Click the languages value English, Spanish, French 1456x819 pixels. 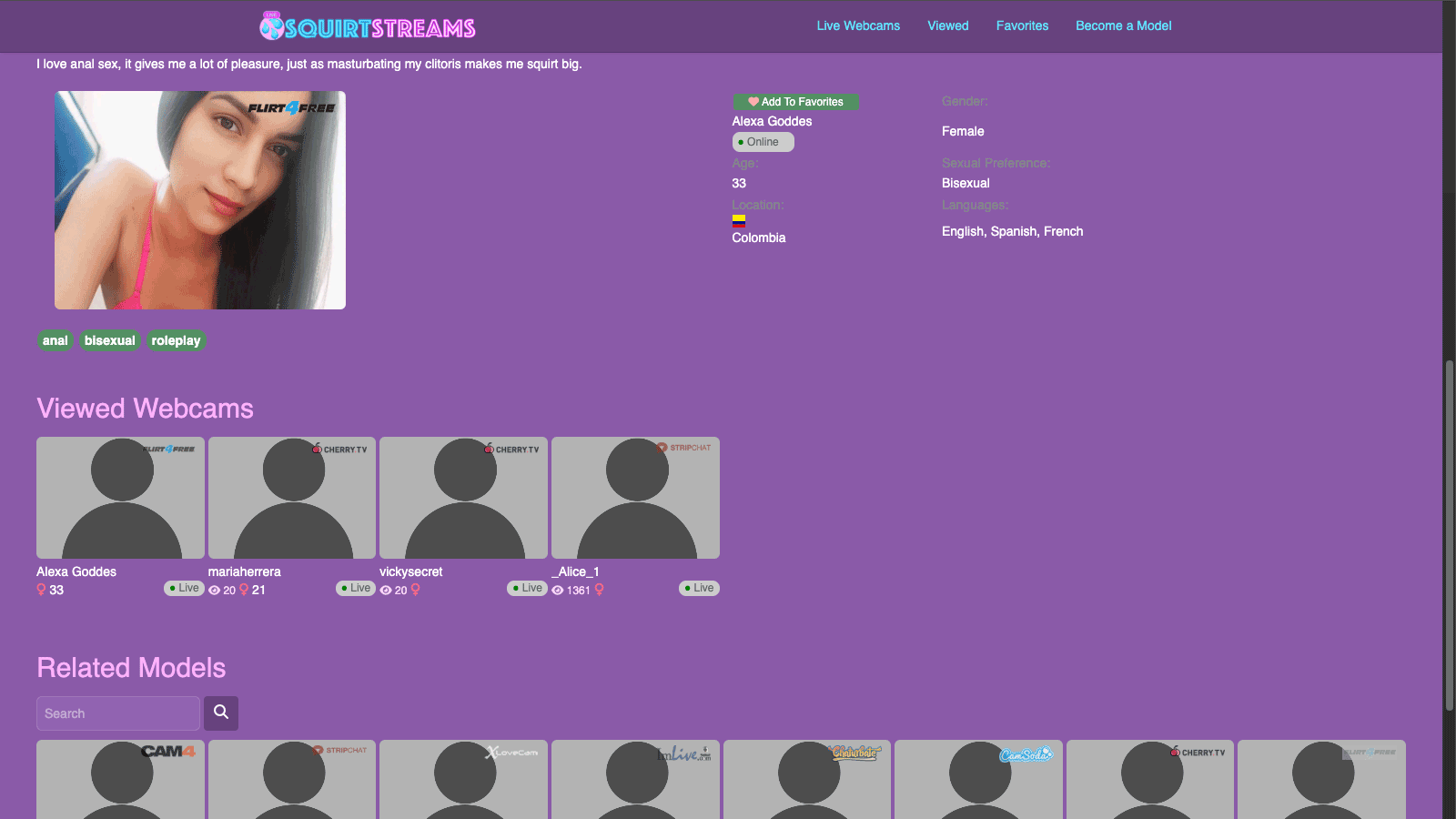click(1012, 231)
